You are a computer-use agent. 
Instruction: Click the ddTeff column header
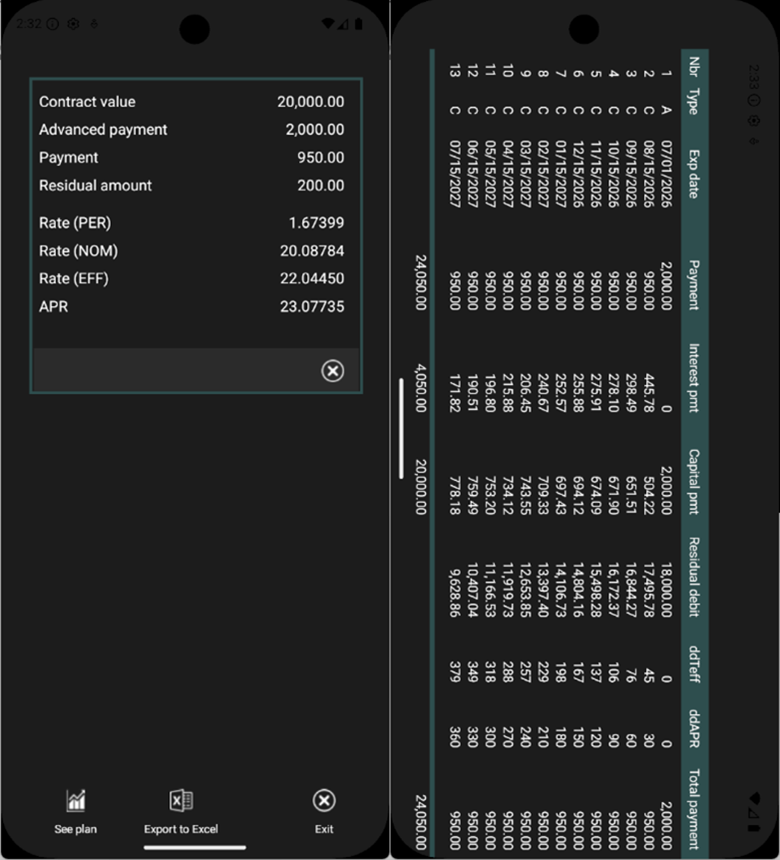point(694,664)
